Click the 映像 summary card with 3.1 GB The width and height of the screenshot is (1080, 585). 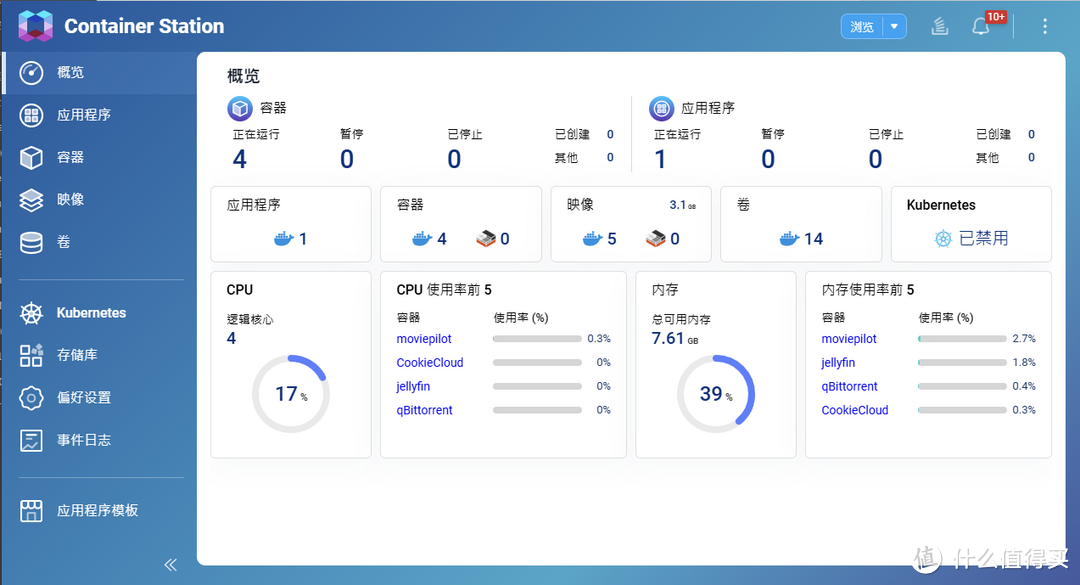click(631, 224)
